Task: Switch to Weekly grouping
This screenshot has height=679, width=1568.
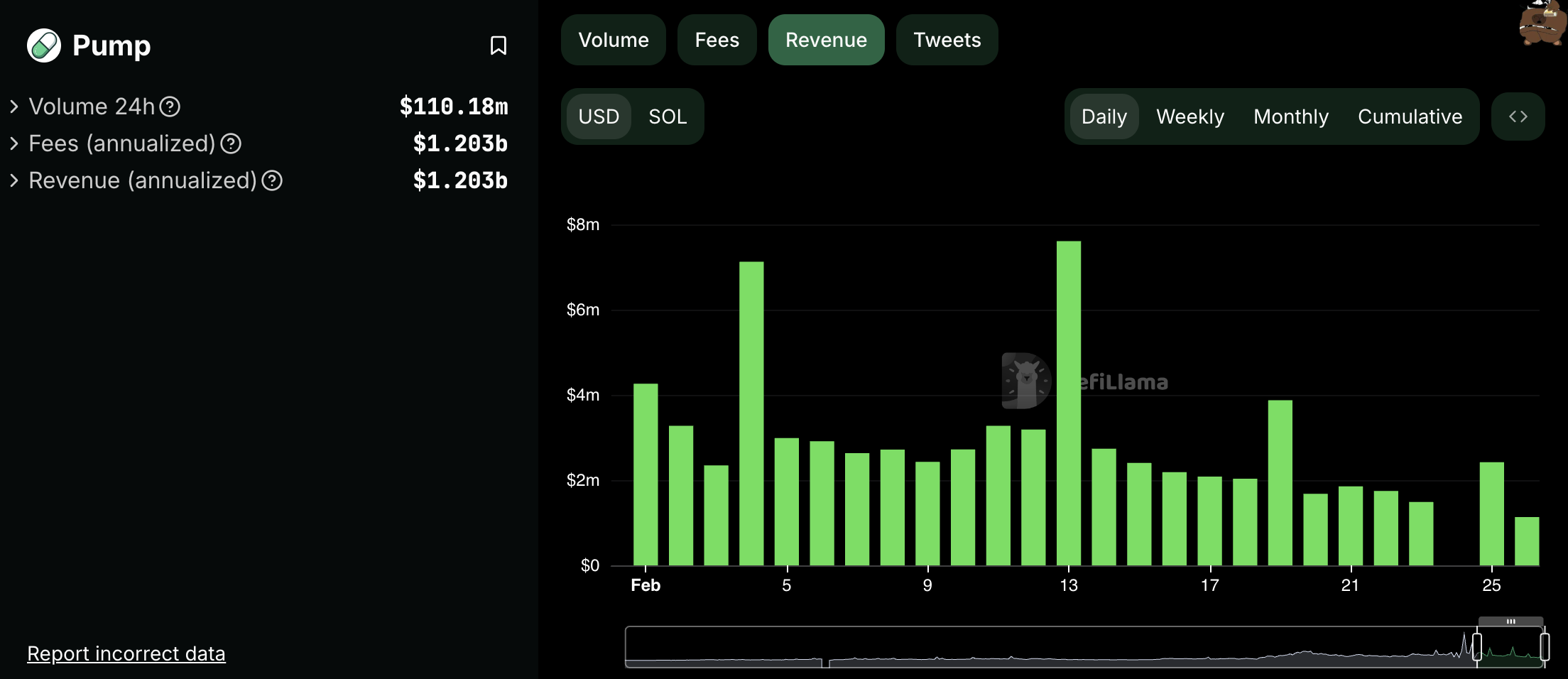Action: [1189, 116]
